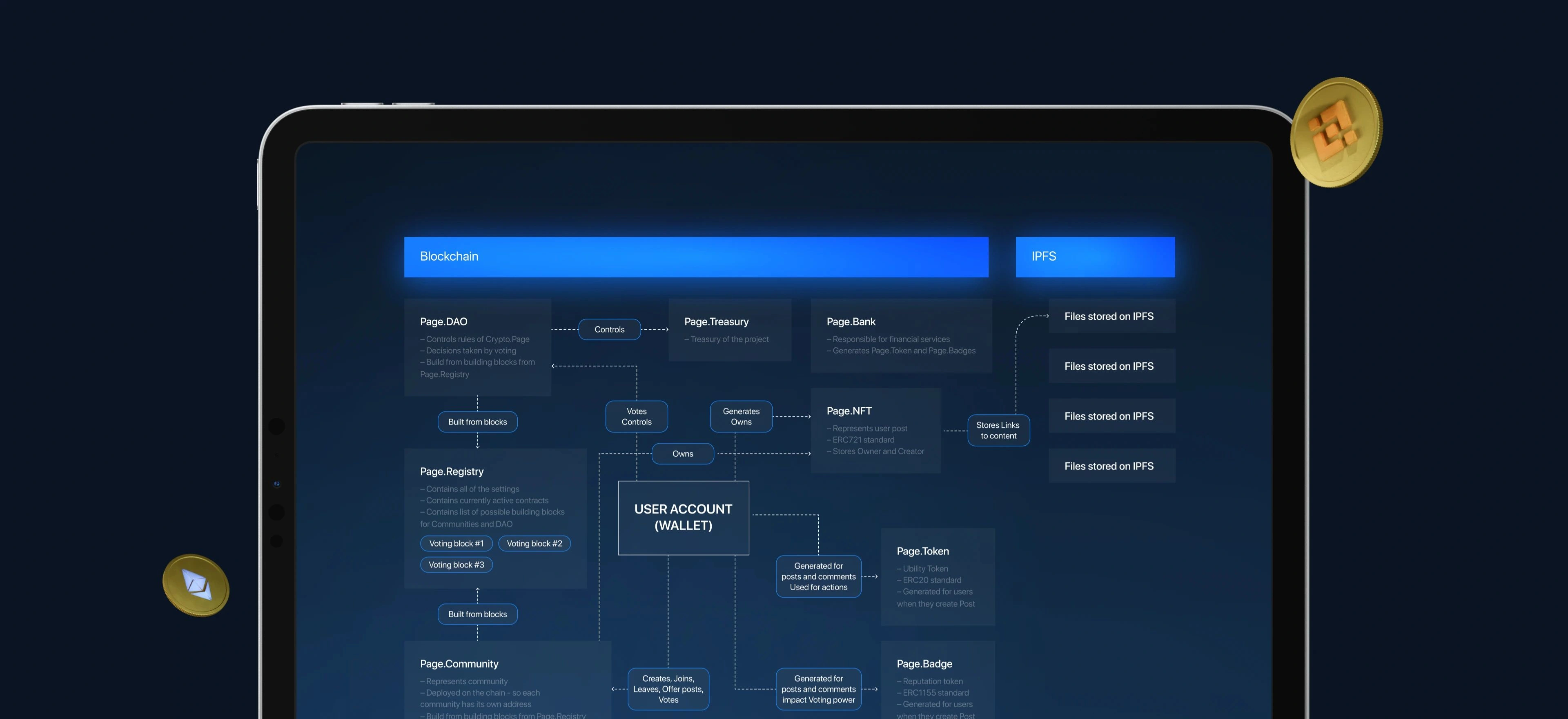The width and height of the screenshot is (1568, 719).
Task: Click the gold Ethereum coin icon
Action: (196, 585)
